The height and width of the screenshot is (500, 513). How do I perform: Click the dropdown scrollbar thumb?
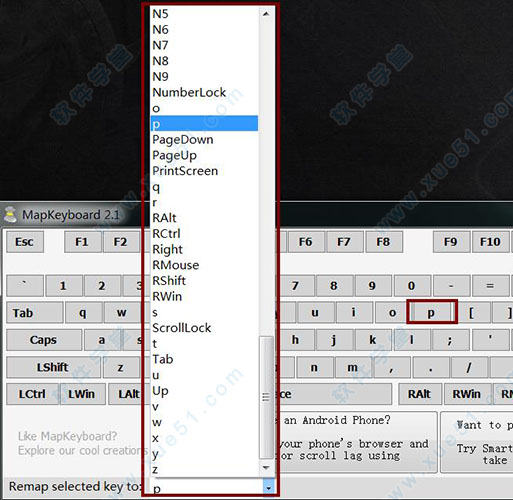266,397
